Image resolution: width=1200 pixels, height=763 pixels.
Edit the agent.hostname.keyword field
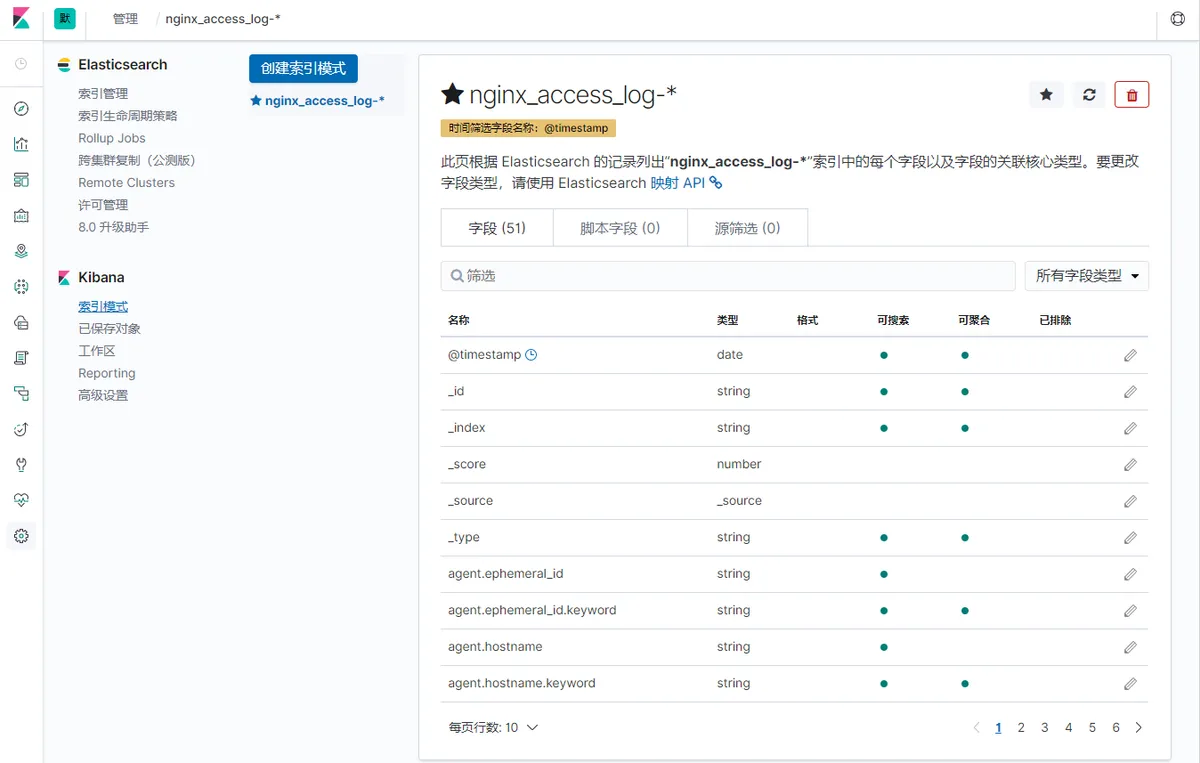1130,684
